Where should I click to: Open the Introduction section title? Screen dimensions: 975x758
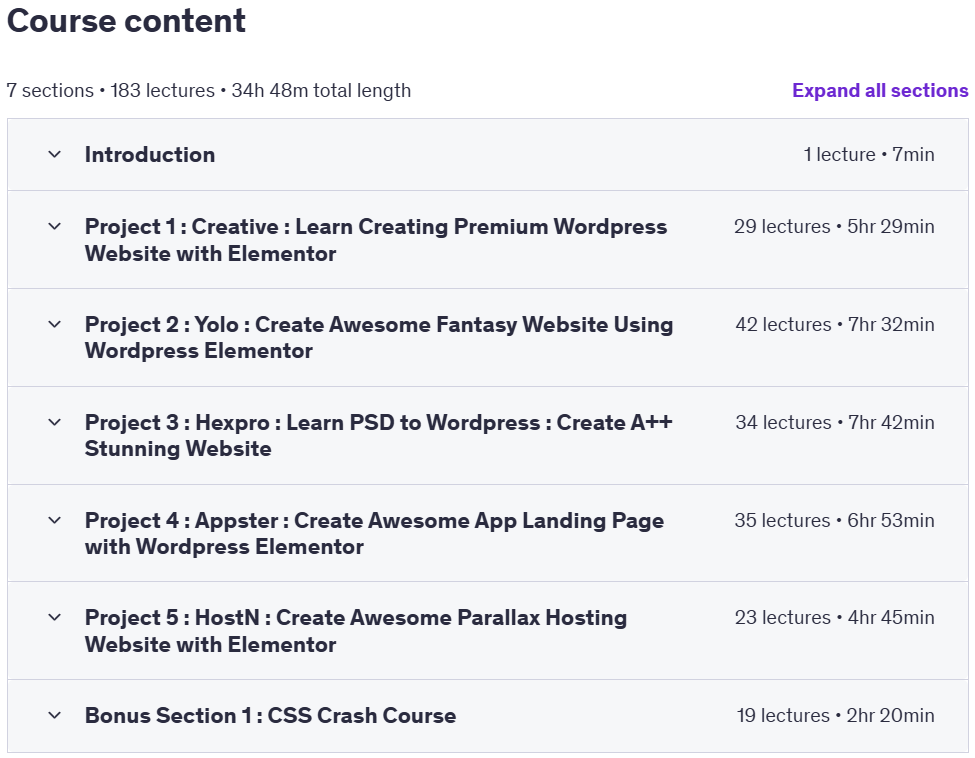150,155
